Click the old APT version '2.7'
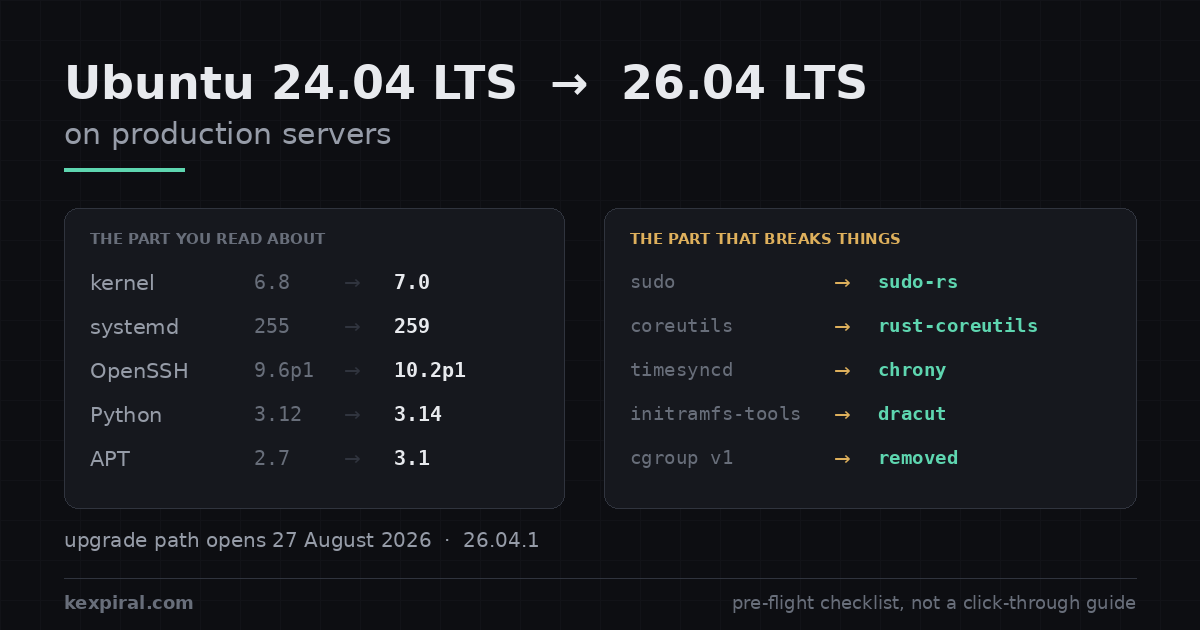Image resolution: width=1200 pixels, height=630 pixels. coord(272,459)
